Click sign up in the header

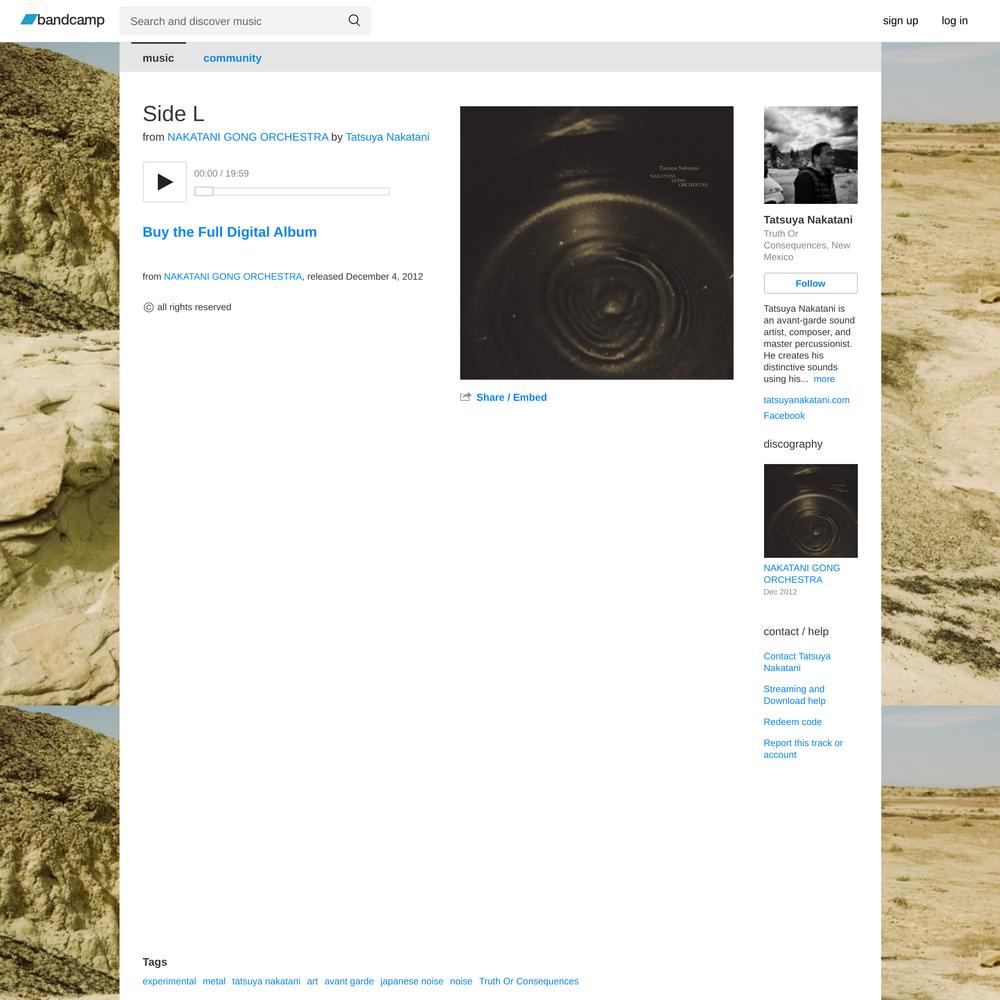click(x=900, y=20)
